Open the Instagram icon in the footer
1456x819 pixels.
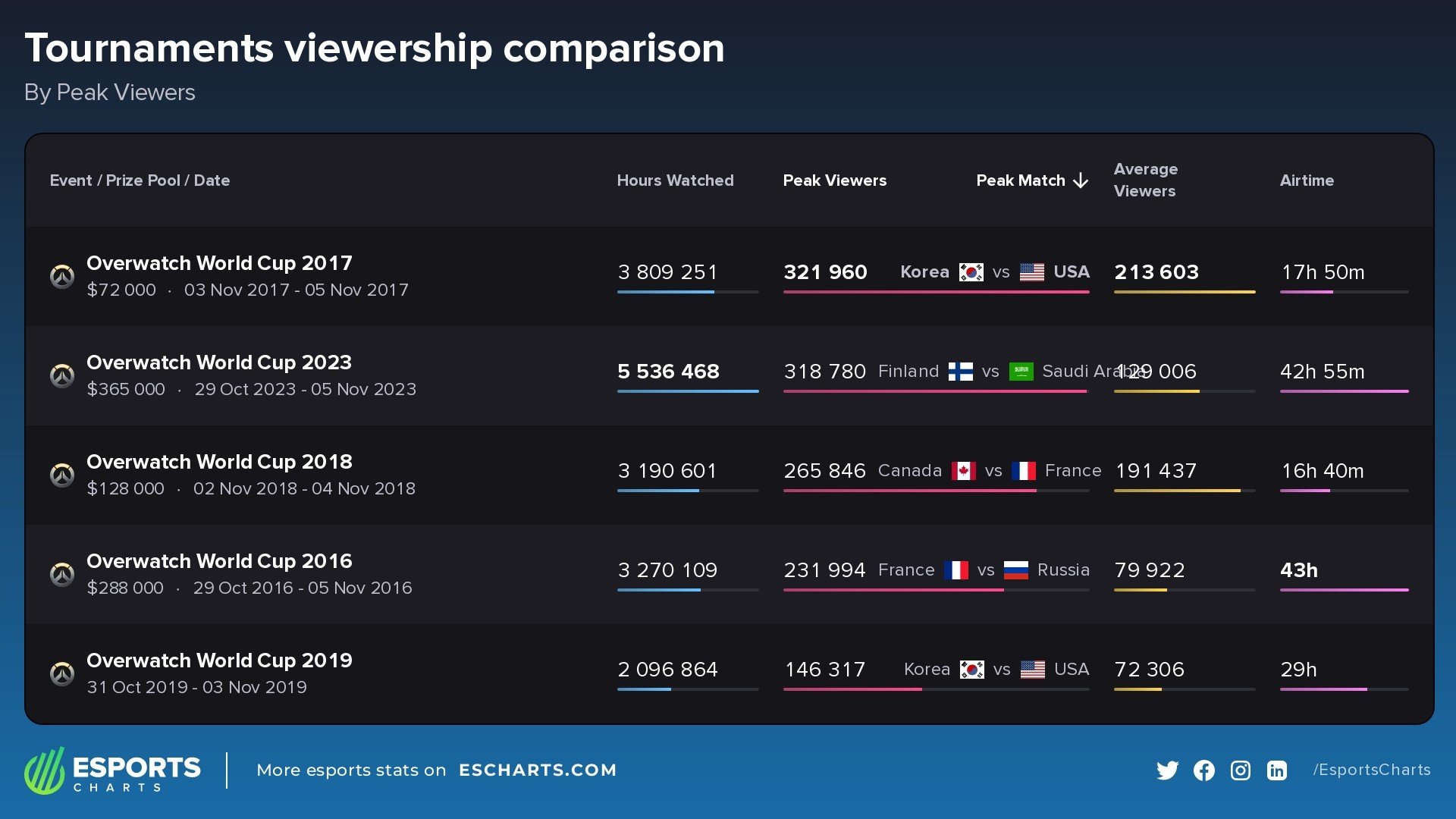click(1240, 770)
